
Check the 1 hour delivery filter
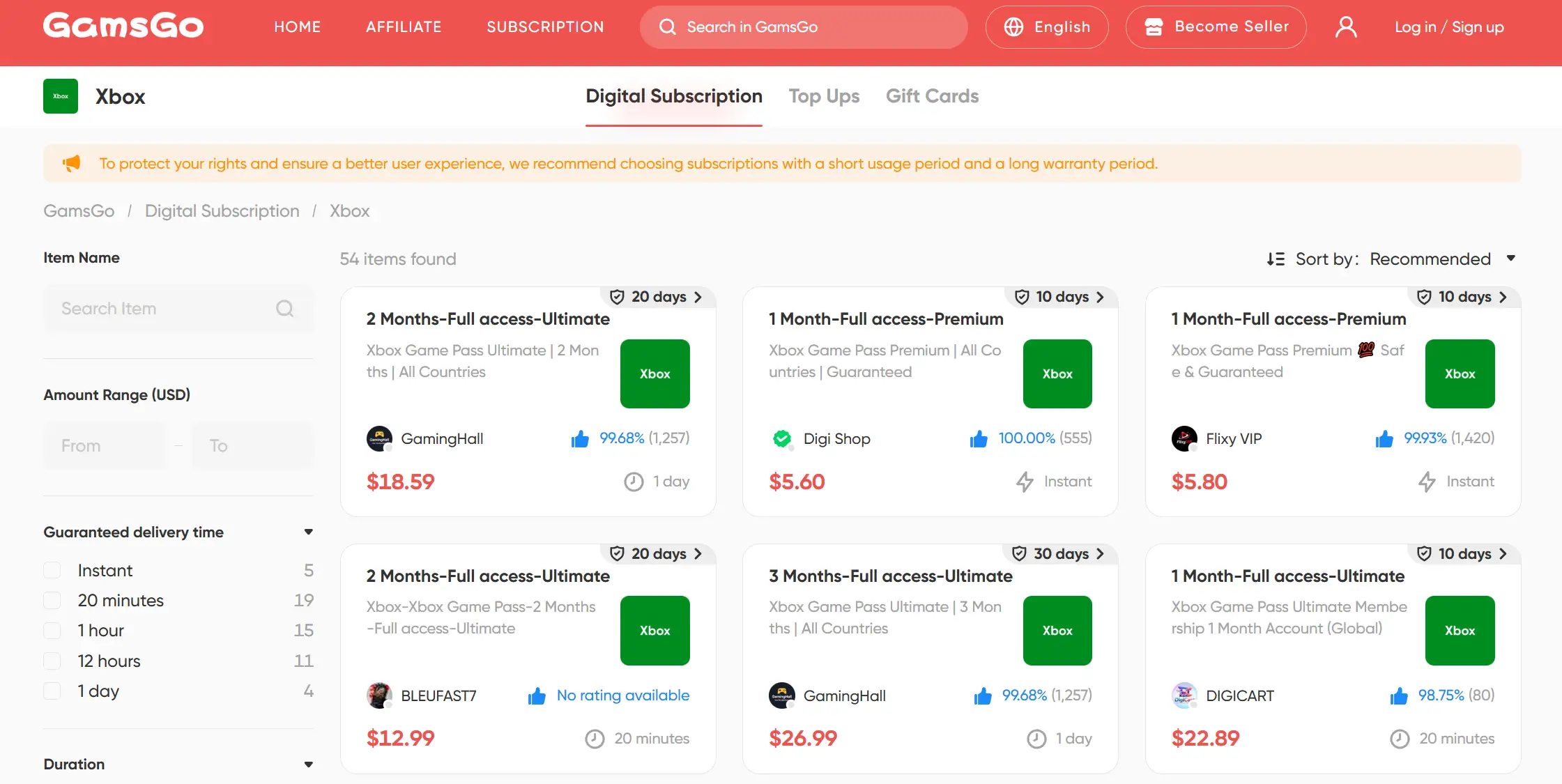pyautogui.click(x=52, y=631)
